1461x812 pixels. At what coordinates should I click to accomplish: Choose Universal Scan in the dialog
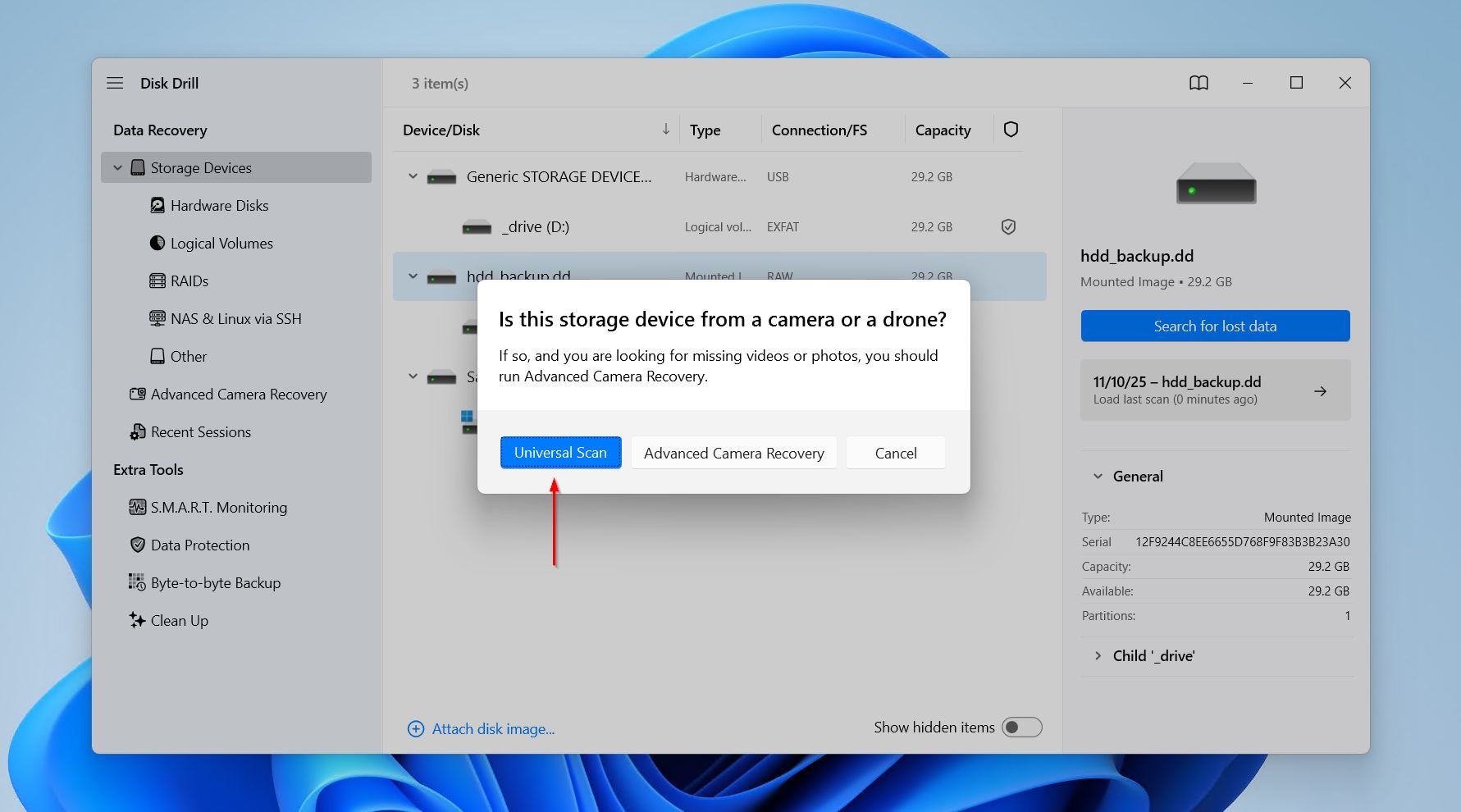pyautogui.click(x=560, y=453)
